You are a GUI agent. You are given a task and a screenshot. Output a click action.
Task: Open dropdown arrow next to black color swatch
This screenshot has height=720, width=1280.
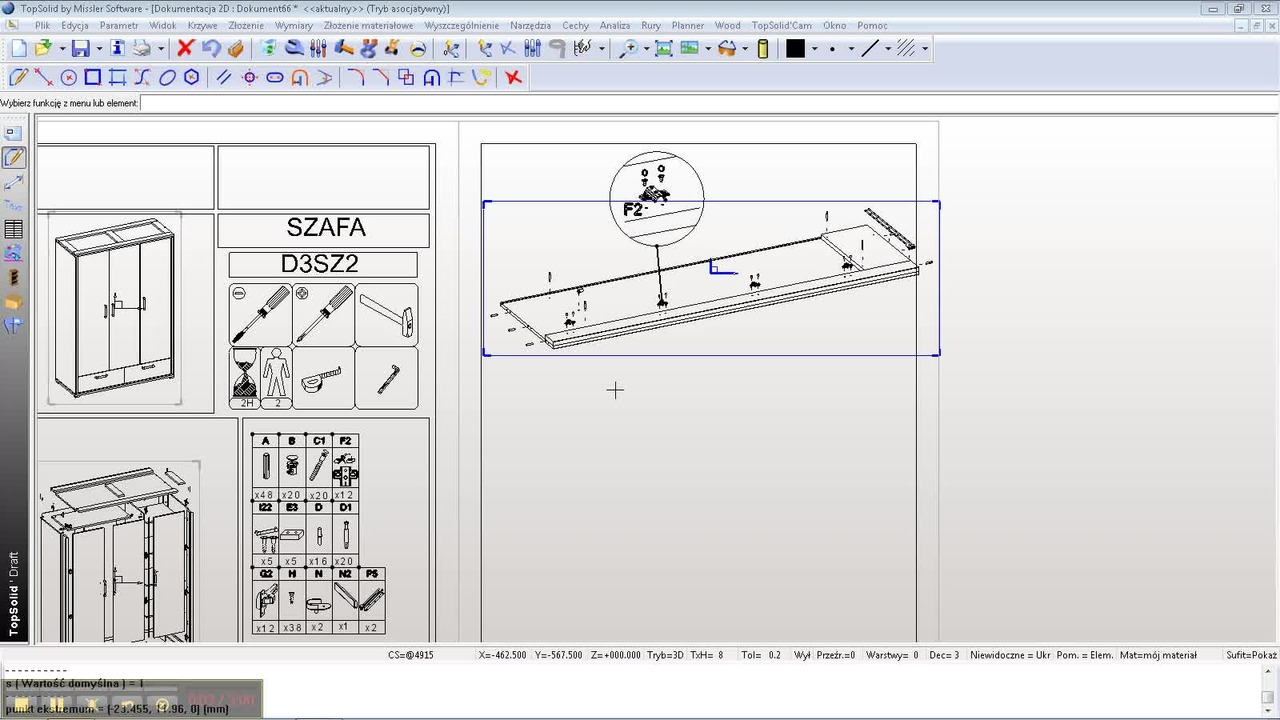coord(814,48)
